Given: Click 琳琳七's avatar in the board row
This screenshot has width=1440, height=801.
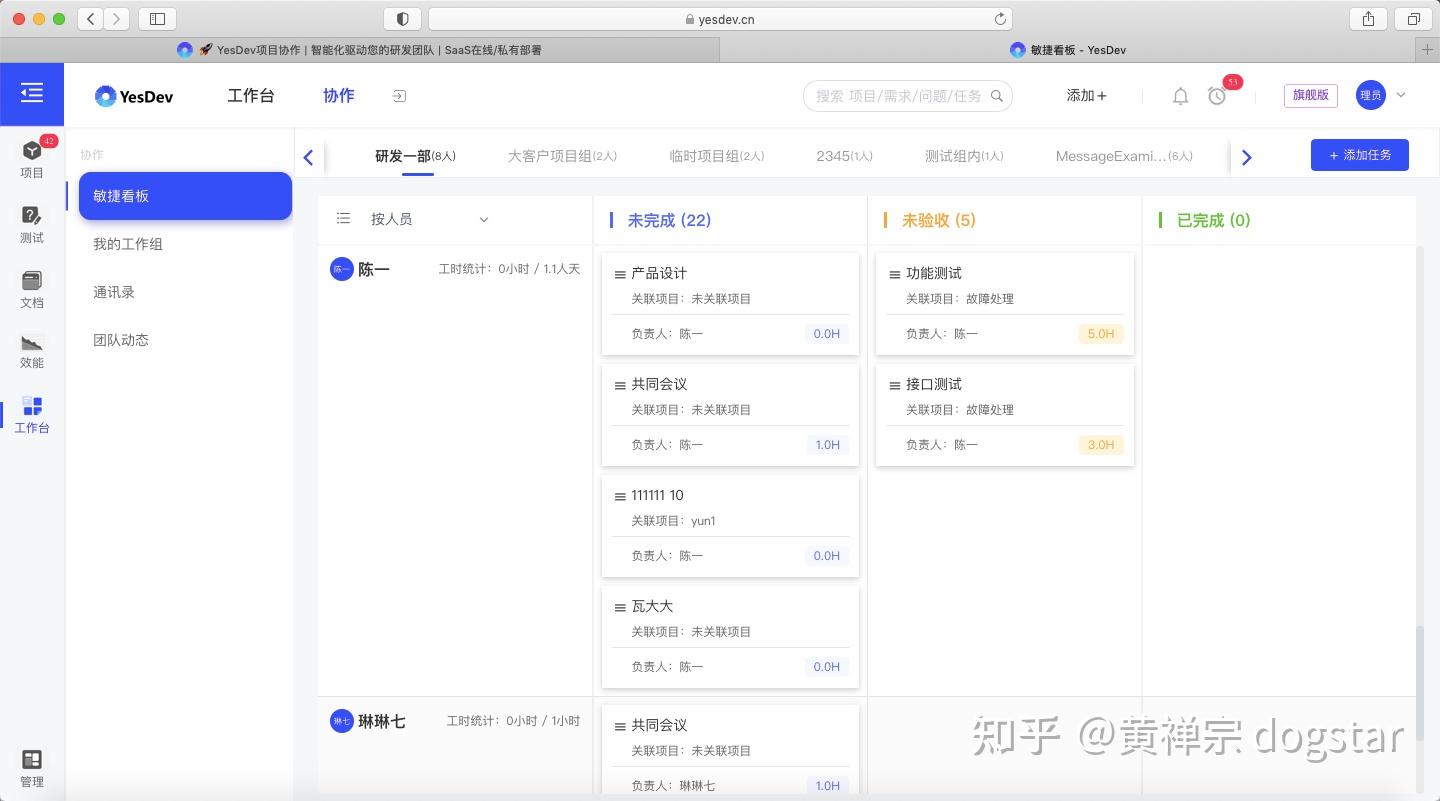Looking at the screenshot, I should pos(342,721).
